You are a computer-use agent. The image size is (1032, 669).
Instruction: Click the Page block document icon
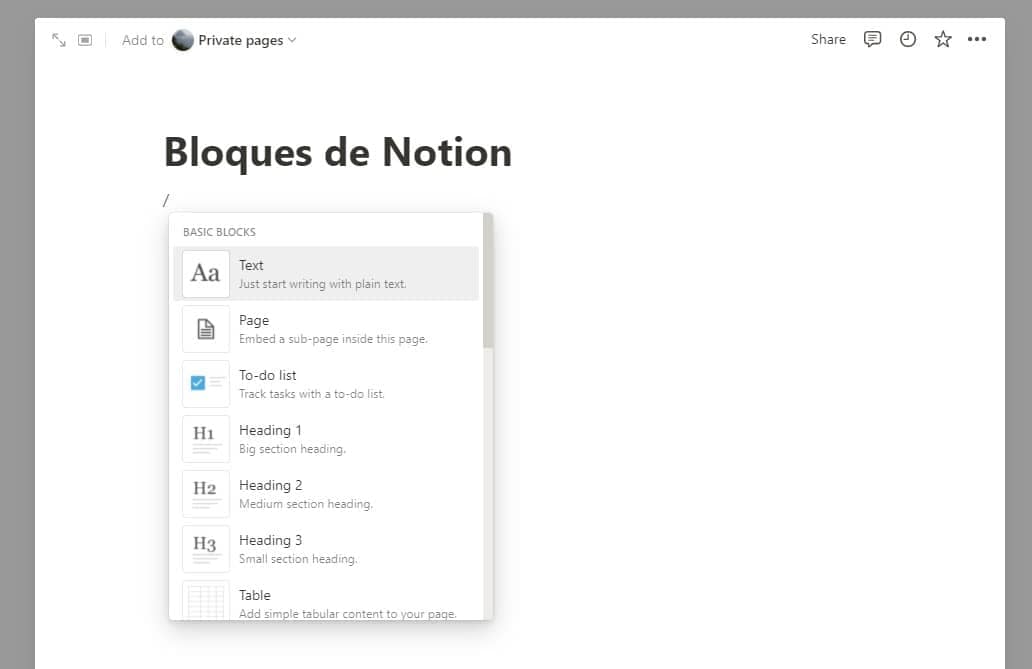point(206,329)
